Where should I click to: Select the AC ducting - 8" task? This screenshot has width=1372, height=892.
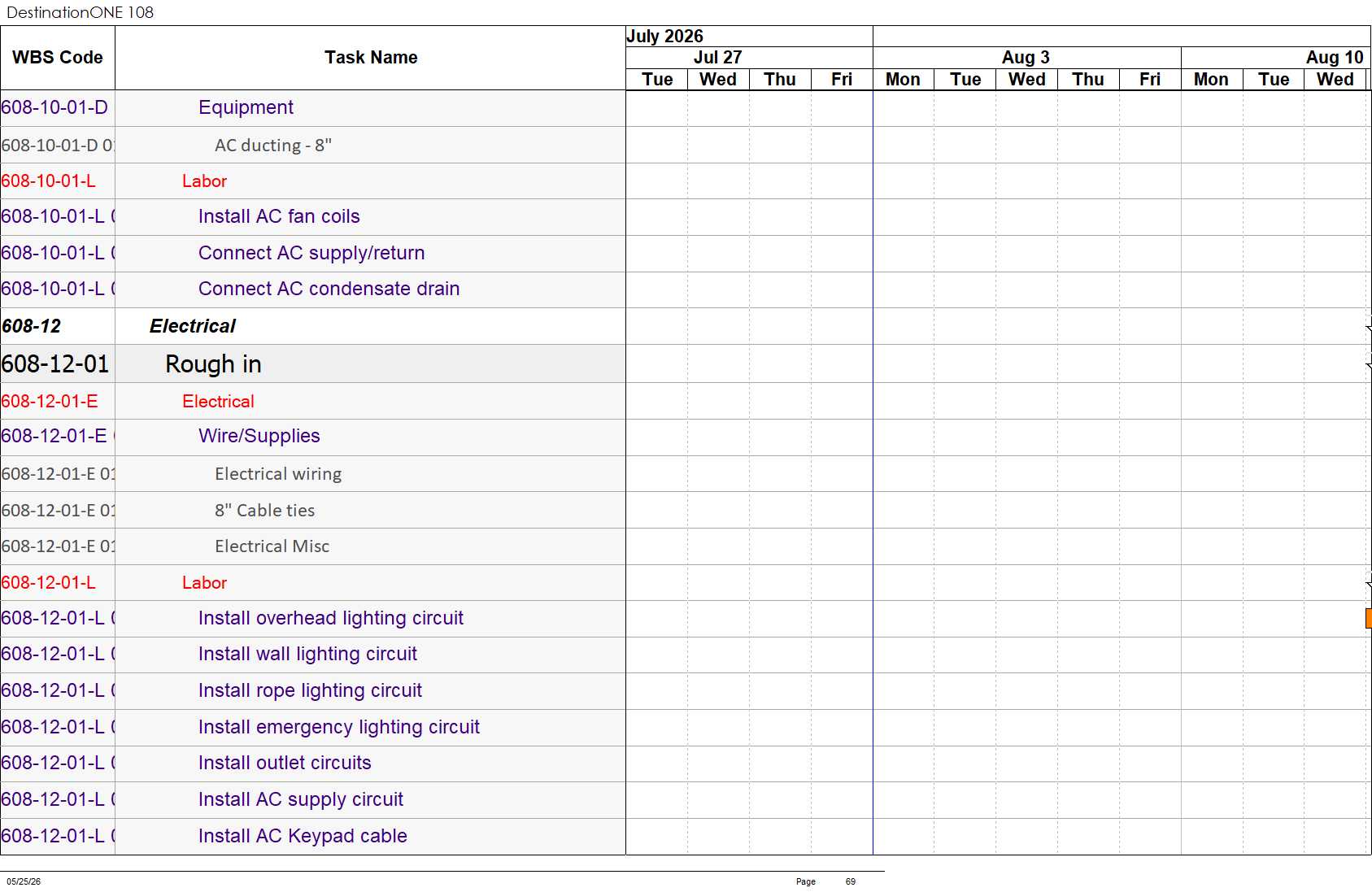point(273,146)
